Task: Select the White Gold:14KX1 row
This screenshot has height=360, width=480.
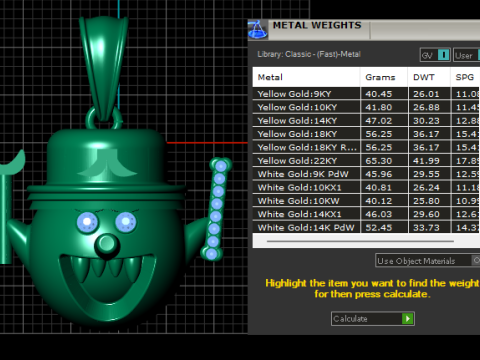Action: pos(366,214)
